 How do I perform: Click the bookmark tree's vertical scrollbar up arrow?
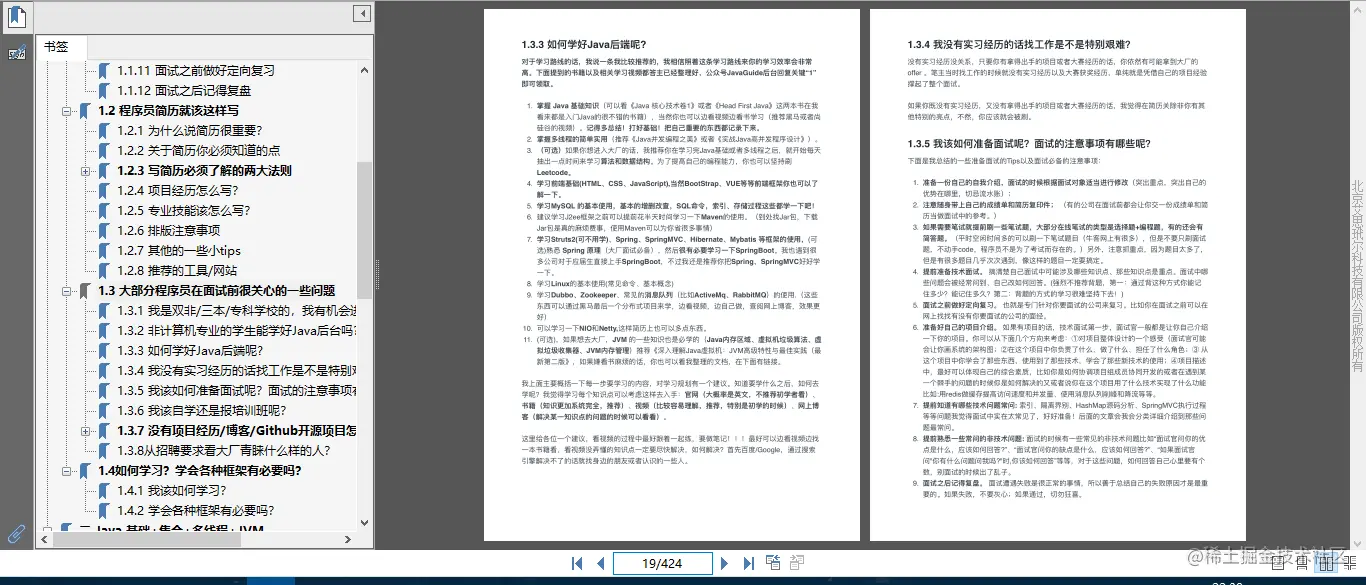pos(365,69)
